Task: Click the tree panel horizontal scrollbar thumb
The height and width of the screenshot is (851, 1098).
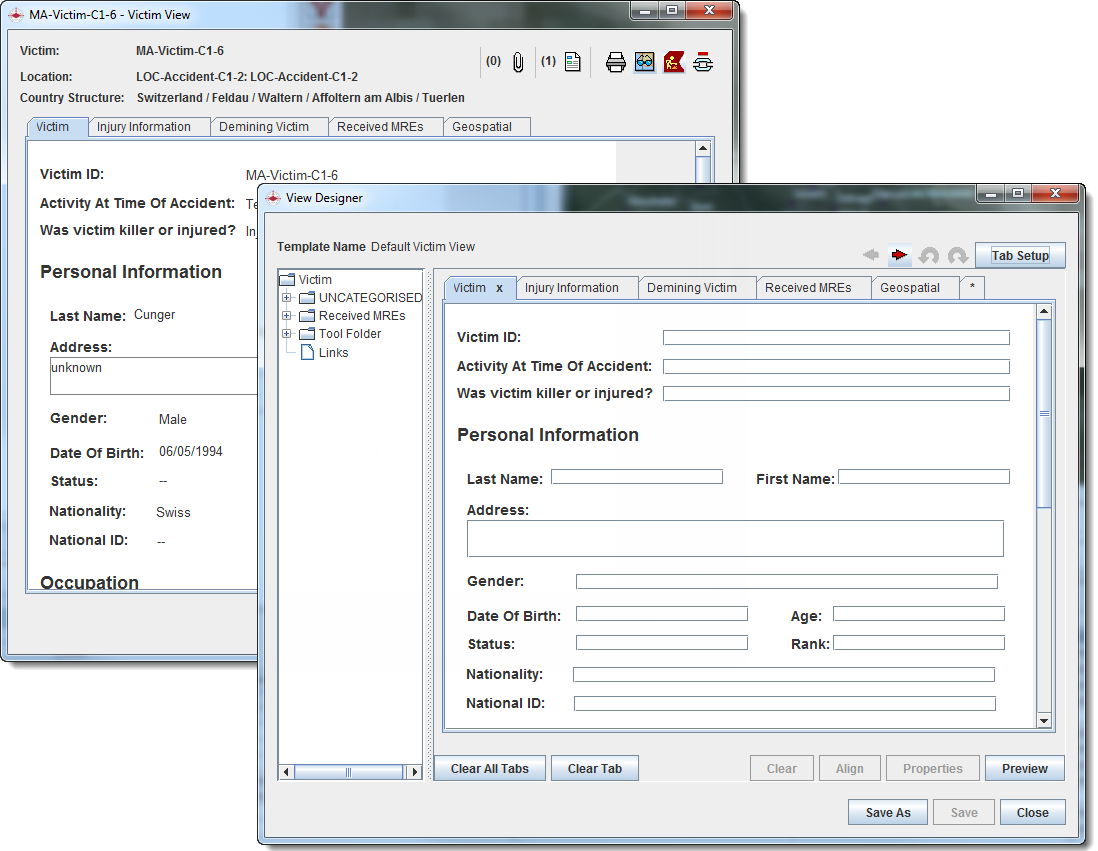Action: (348, 772)
